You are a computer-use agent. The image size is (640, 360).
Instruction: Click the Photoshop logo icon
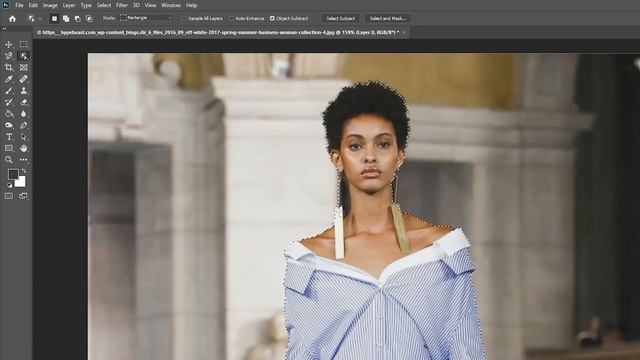pyautogui.click(x=6, y=5)
